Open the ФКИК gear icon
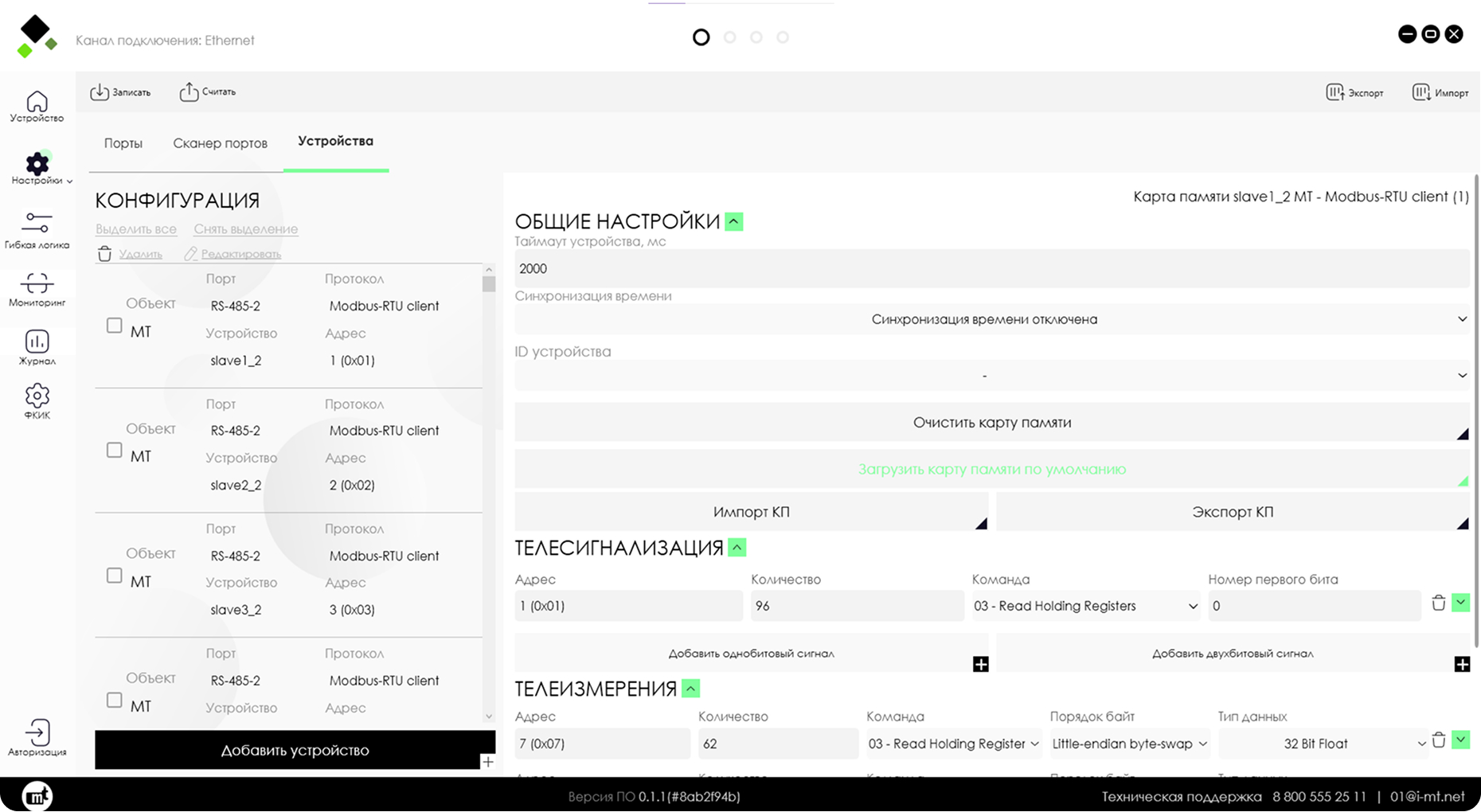Screen dimensions: 1481x812 (37, 396)
